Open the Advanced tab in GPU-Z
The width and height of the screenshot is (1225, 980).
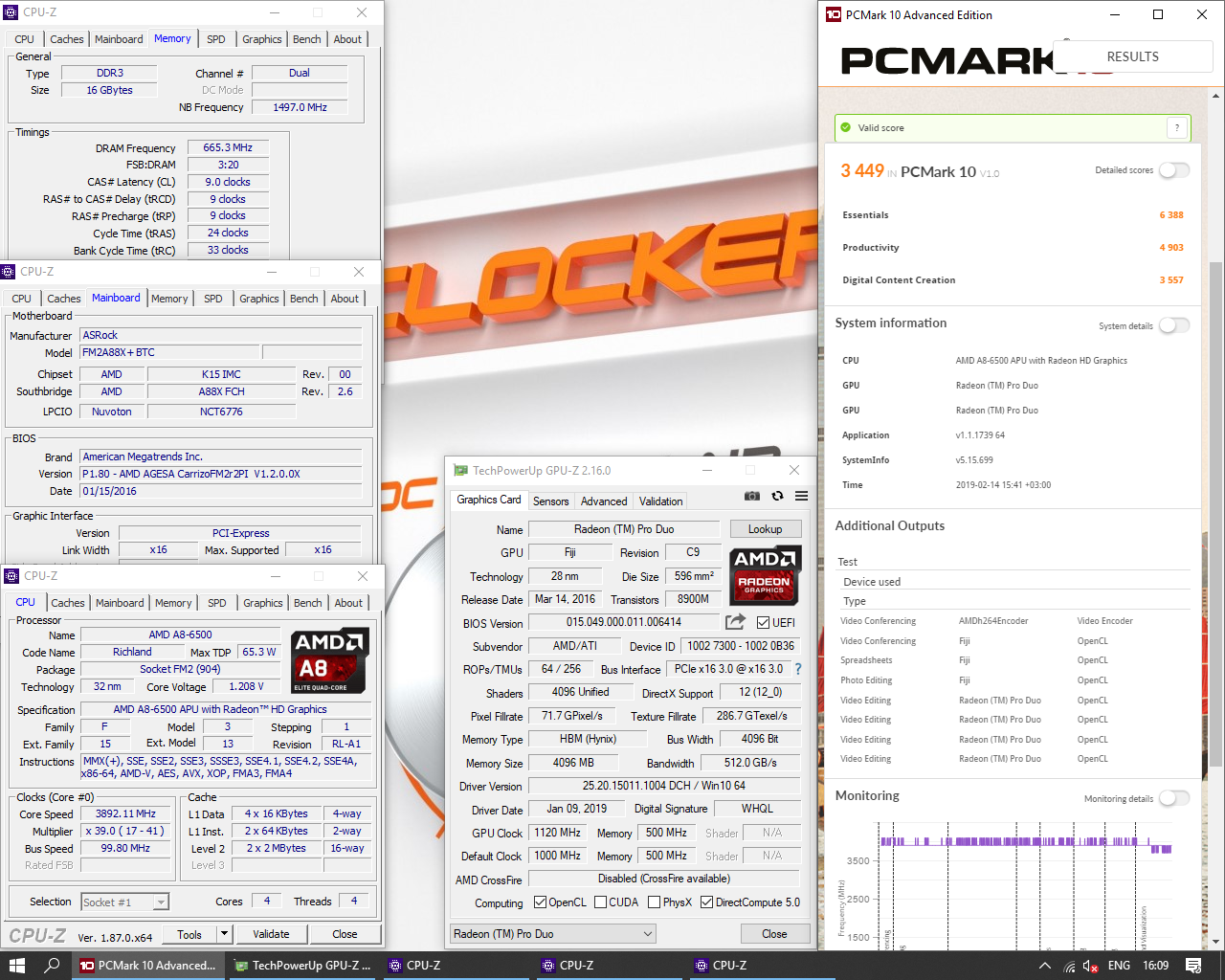[x=604, y=501]
